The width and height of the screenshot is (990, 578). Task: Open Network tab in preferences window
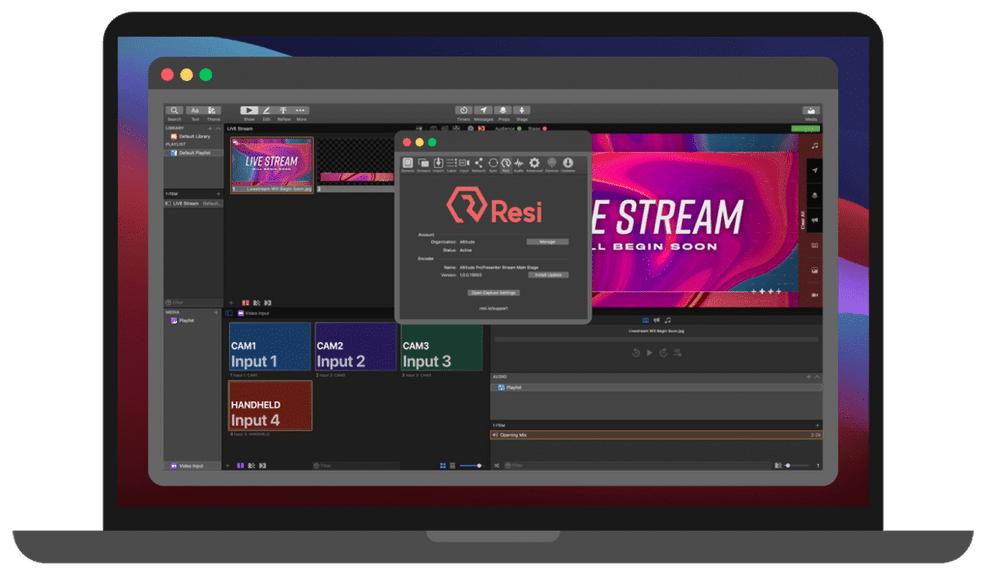479,164
